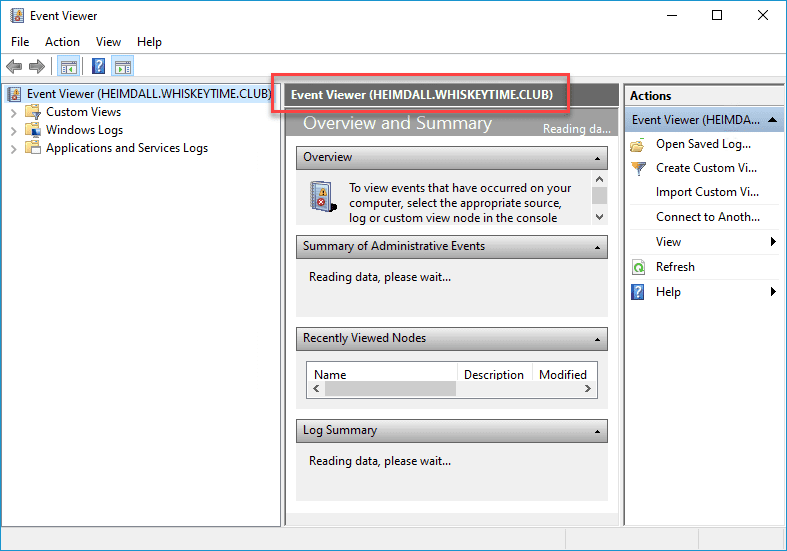Click the Help question mark icon in Actions
The width and height of the screenshot is (787, 551).
(637, 292)
